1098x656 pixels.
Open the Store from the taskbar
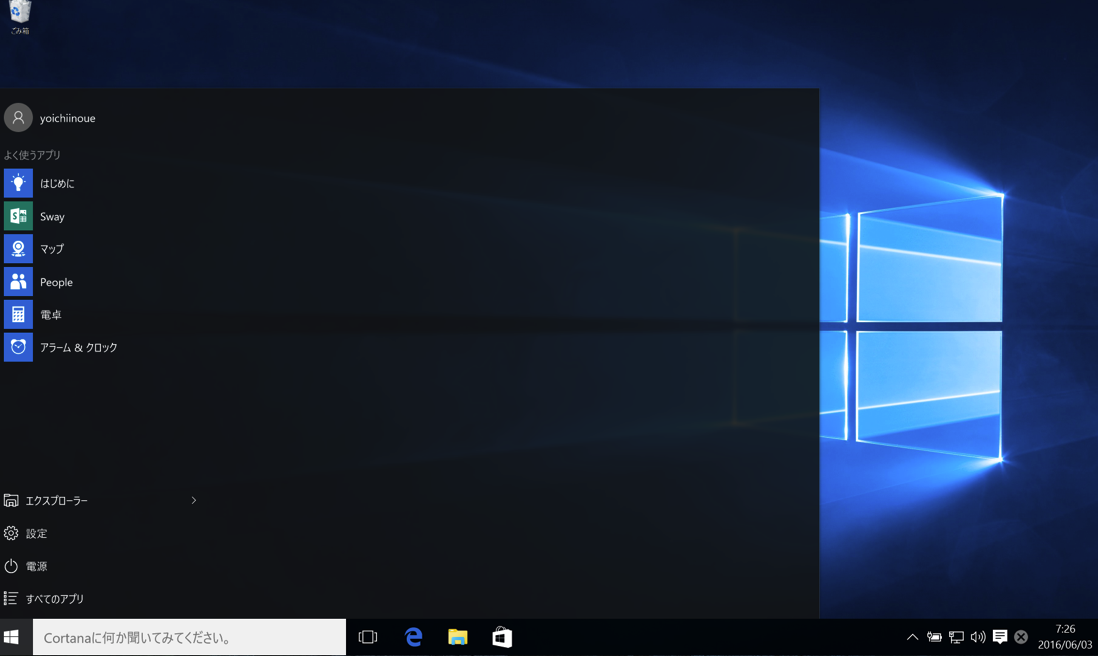(x=502, y=637)
